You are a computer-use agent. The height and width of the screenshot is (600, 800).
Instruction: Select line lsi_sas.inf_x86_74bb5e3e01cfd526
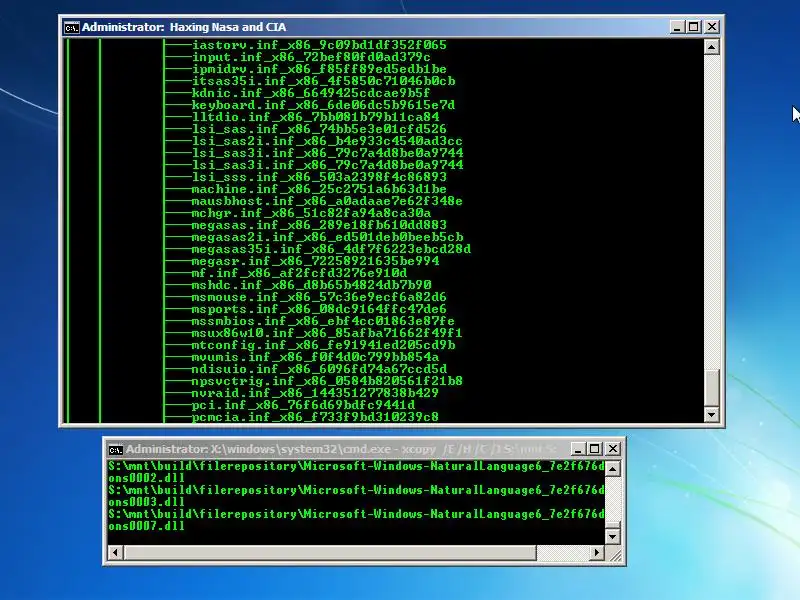[319, 129]
